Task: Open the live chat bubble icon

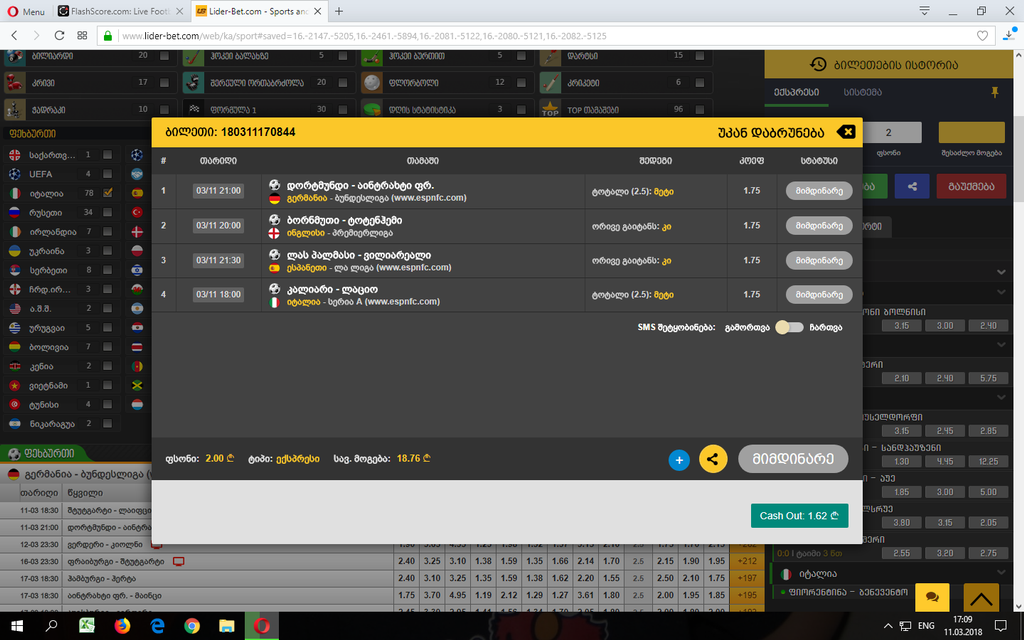Action: click(x=933, y=596)
